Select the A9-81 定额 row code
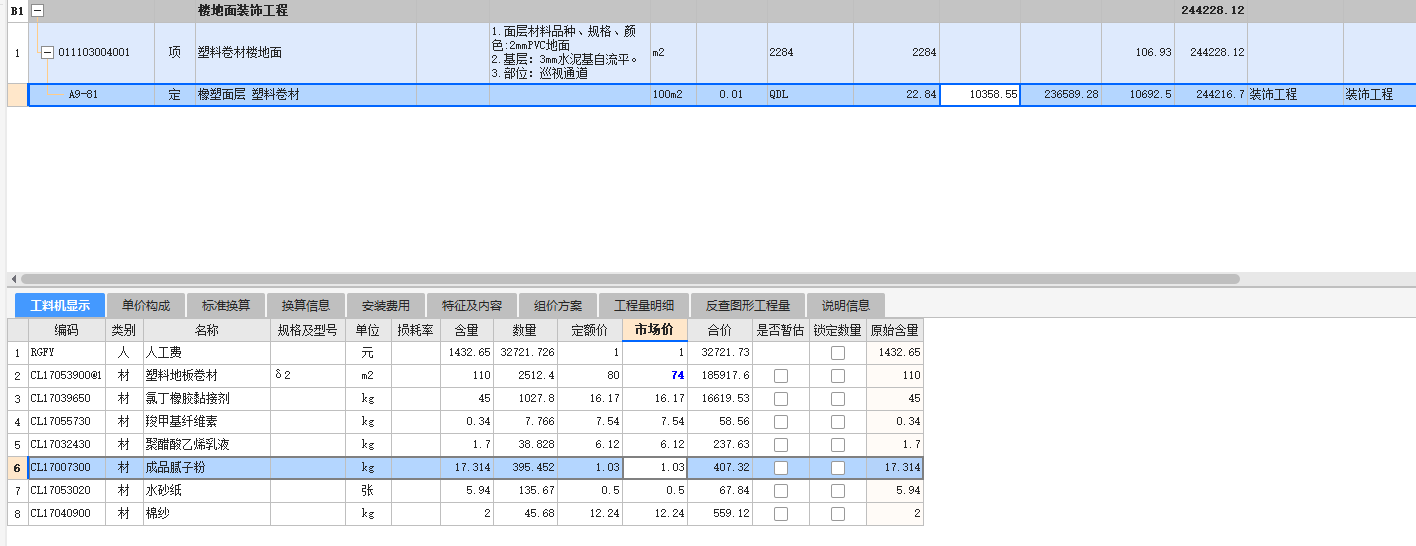1416x546 pixels. point(83,95)
